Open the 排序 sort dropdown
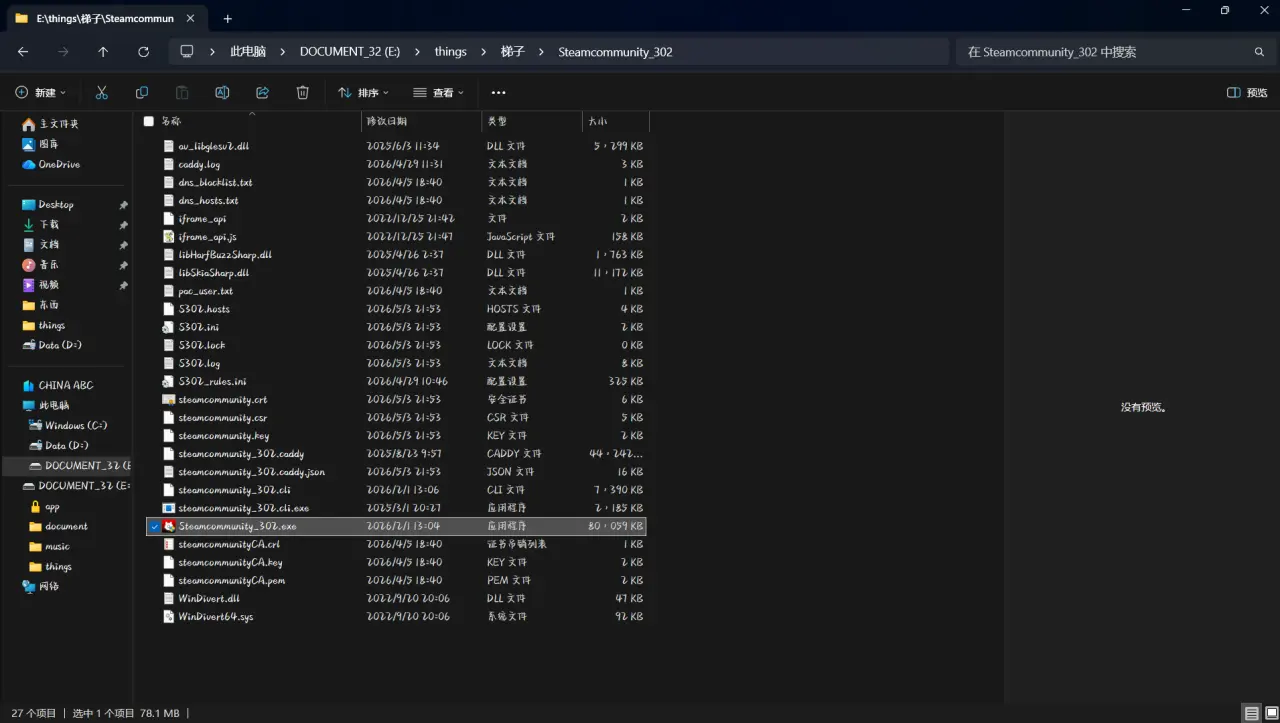Viewport: 1280px width, 723px height. (x=364, y=92)
